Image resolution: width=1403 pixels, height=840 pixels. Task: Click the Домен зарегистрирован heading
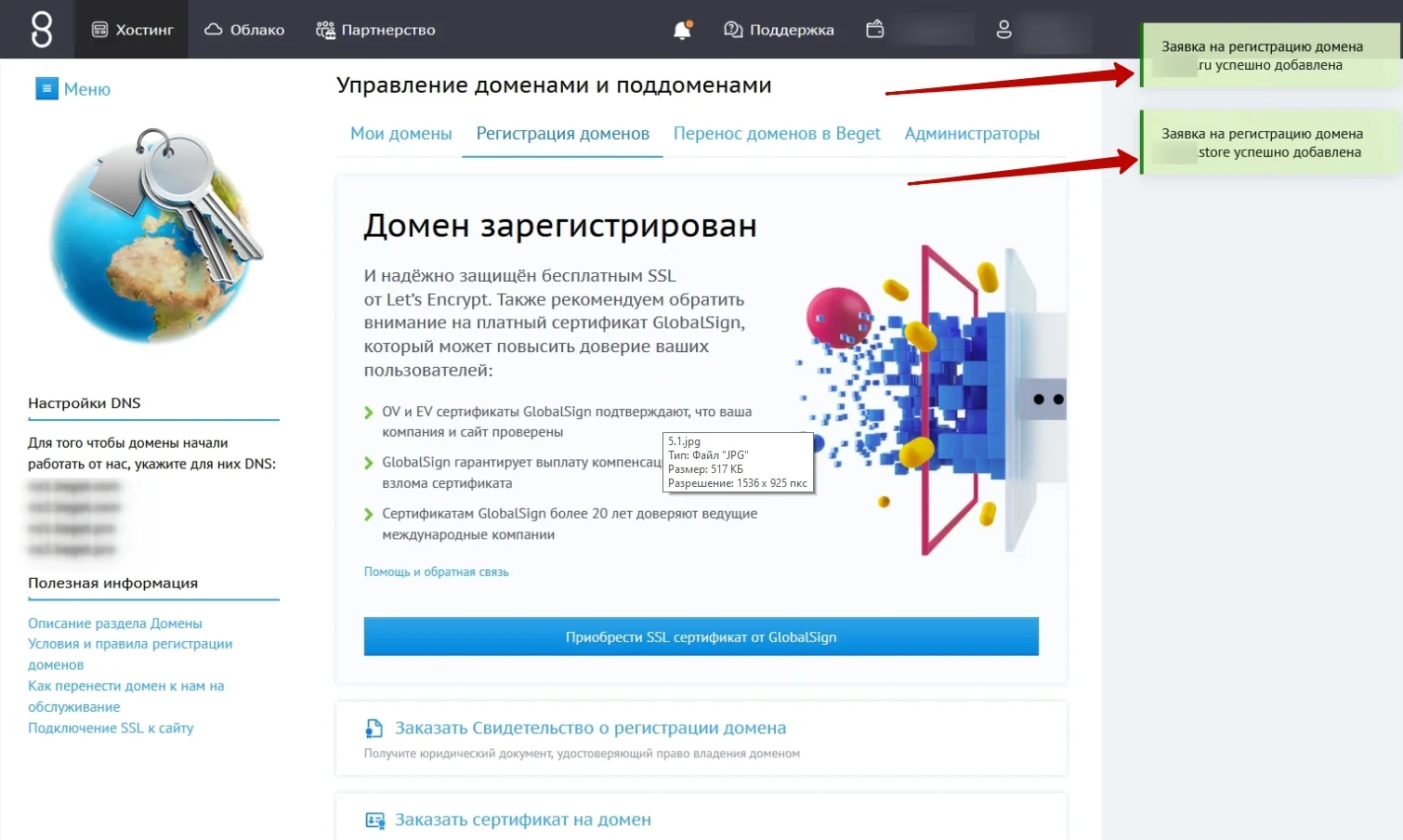[x=560, y=226]
